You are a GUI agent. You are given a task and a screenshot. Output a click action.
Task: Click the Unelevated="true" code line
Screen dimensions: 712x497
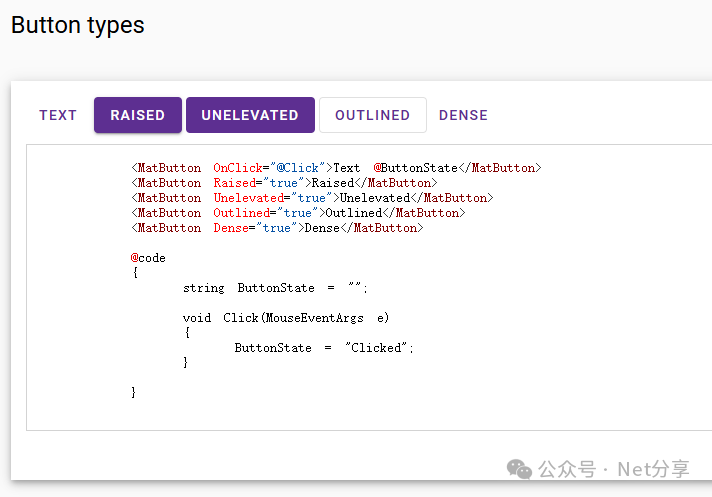pos(312,198)
